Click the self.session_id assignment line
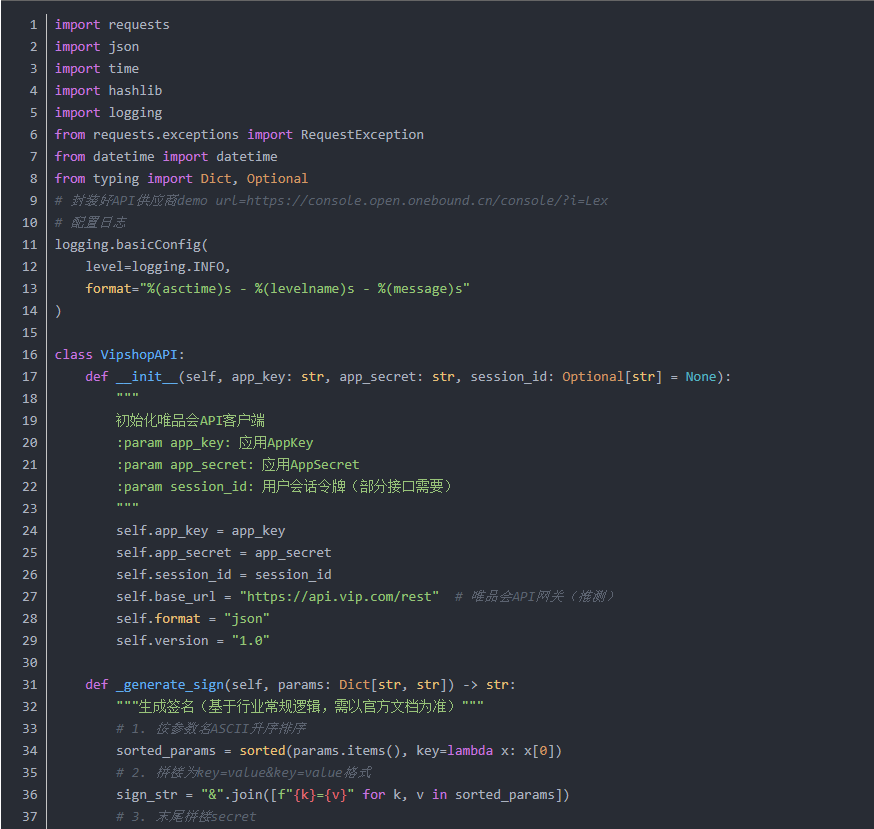The width and height of the screenshot is (874, 829). (x=223, y=574)
